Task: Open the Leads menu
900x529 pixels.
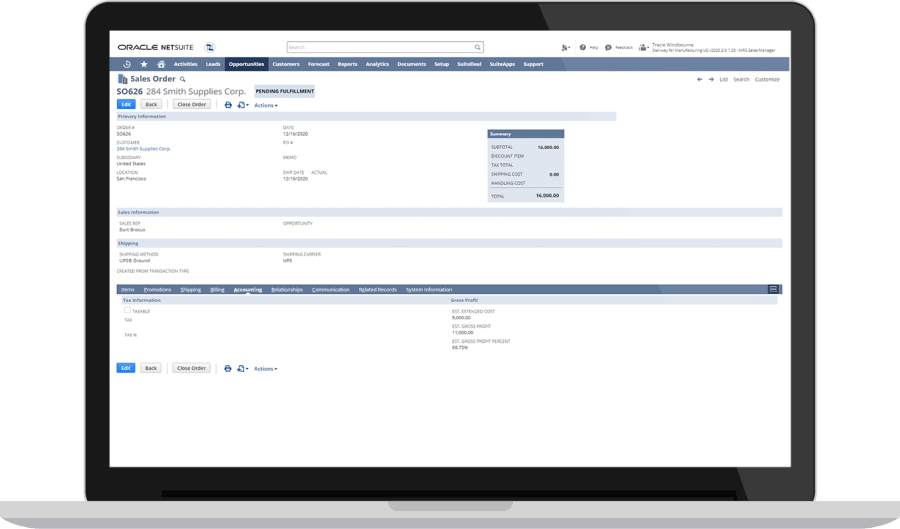Action: (x=213, y=64)
